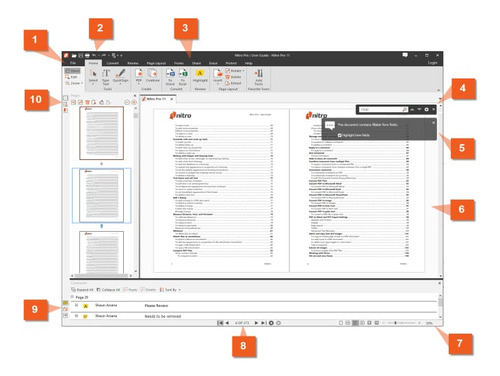This screenshot has height=376, width=500.
Task: Dismiss the form fields notification
Action: coord(433,123)
